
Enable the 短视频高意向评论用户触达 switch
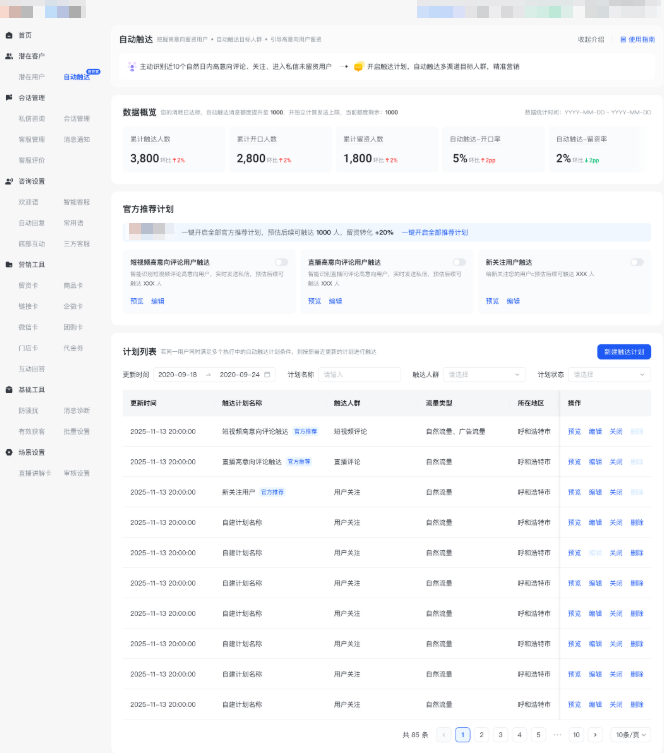click(281, 262)
